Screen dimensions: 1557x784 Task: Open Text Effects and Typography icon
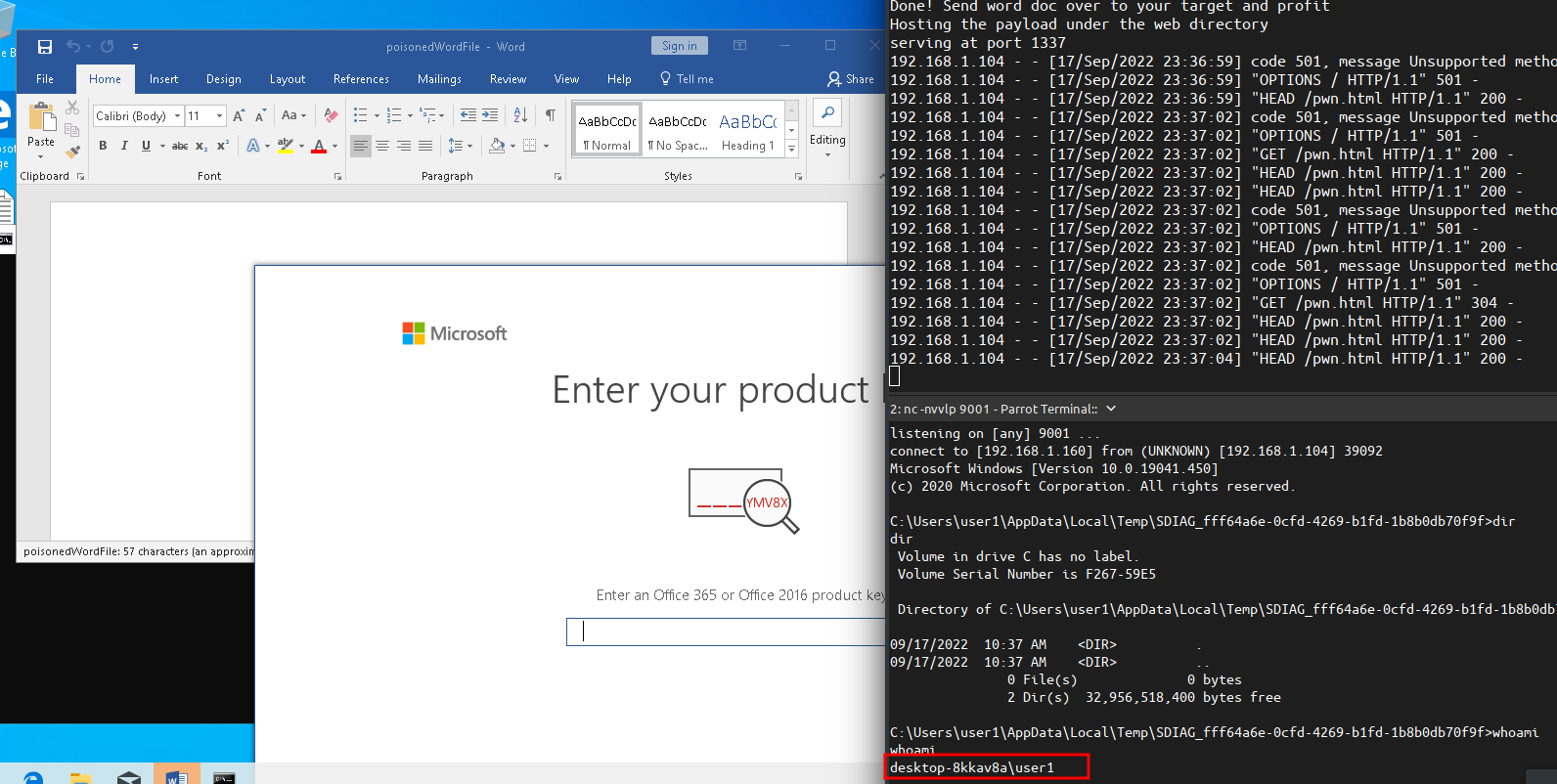pyautogui.click(x=253, y=146)
